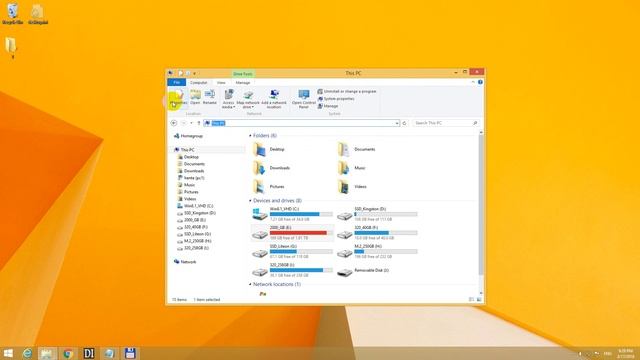Screen dimensions: 640x360
Task: Open the Access media dropdown
Action: click(x=228, y=99)
